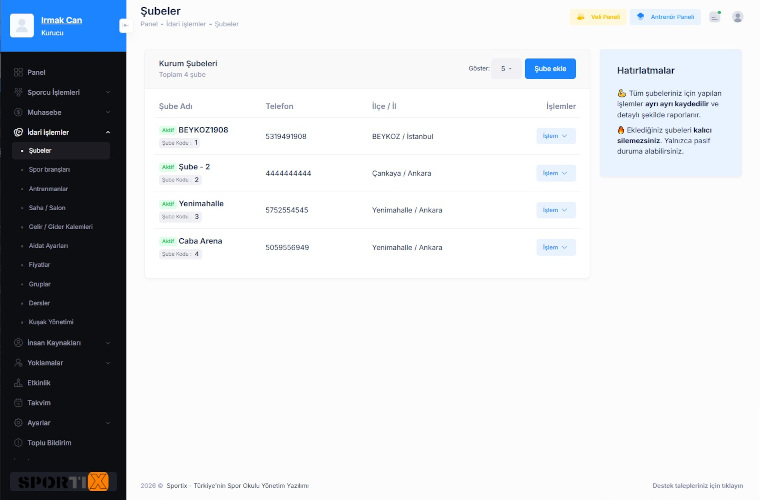Click Çankaya / Ankara cell

[x=401, y=173]
